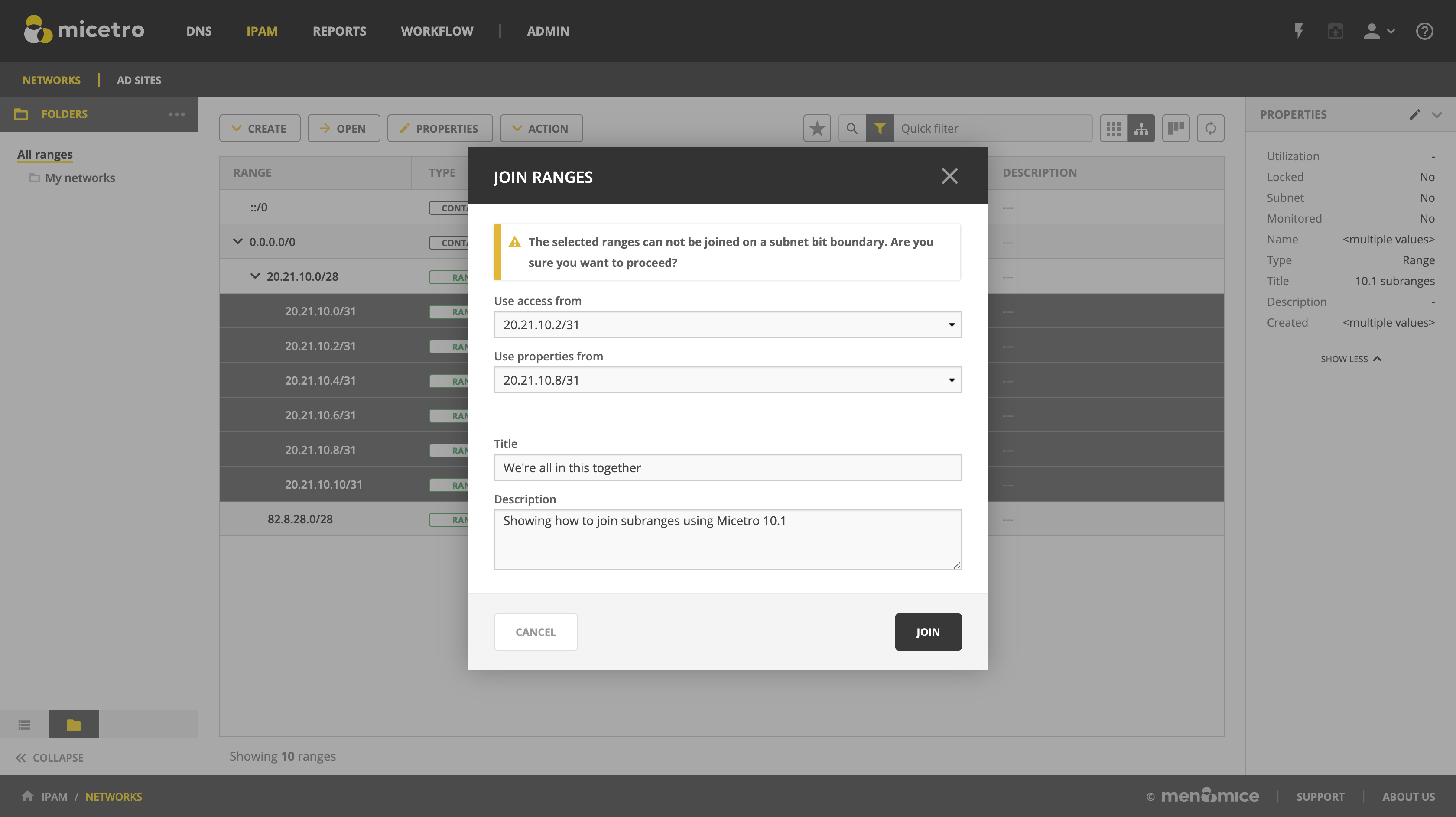Open the help question mark icon

(1424, 31)
